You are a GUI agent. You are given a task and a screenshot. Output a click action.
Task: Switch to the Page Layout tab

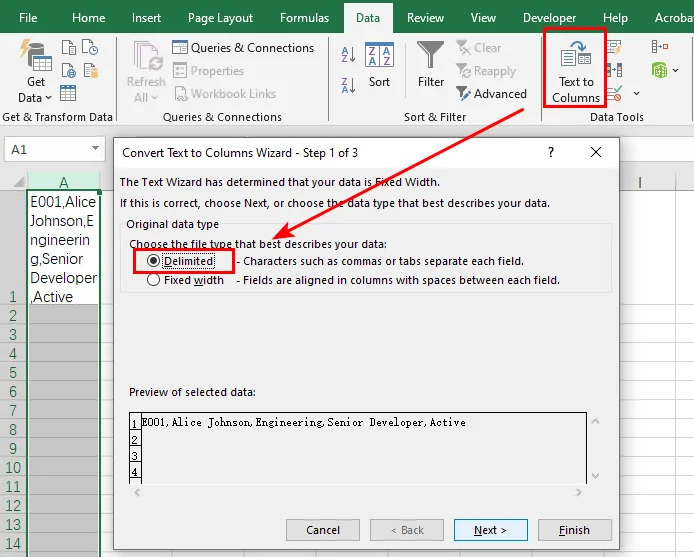[x=220, y=18]
